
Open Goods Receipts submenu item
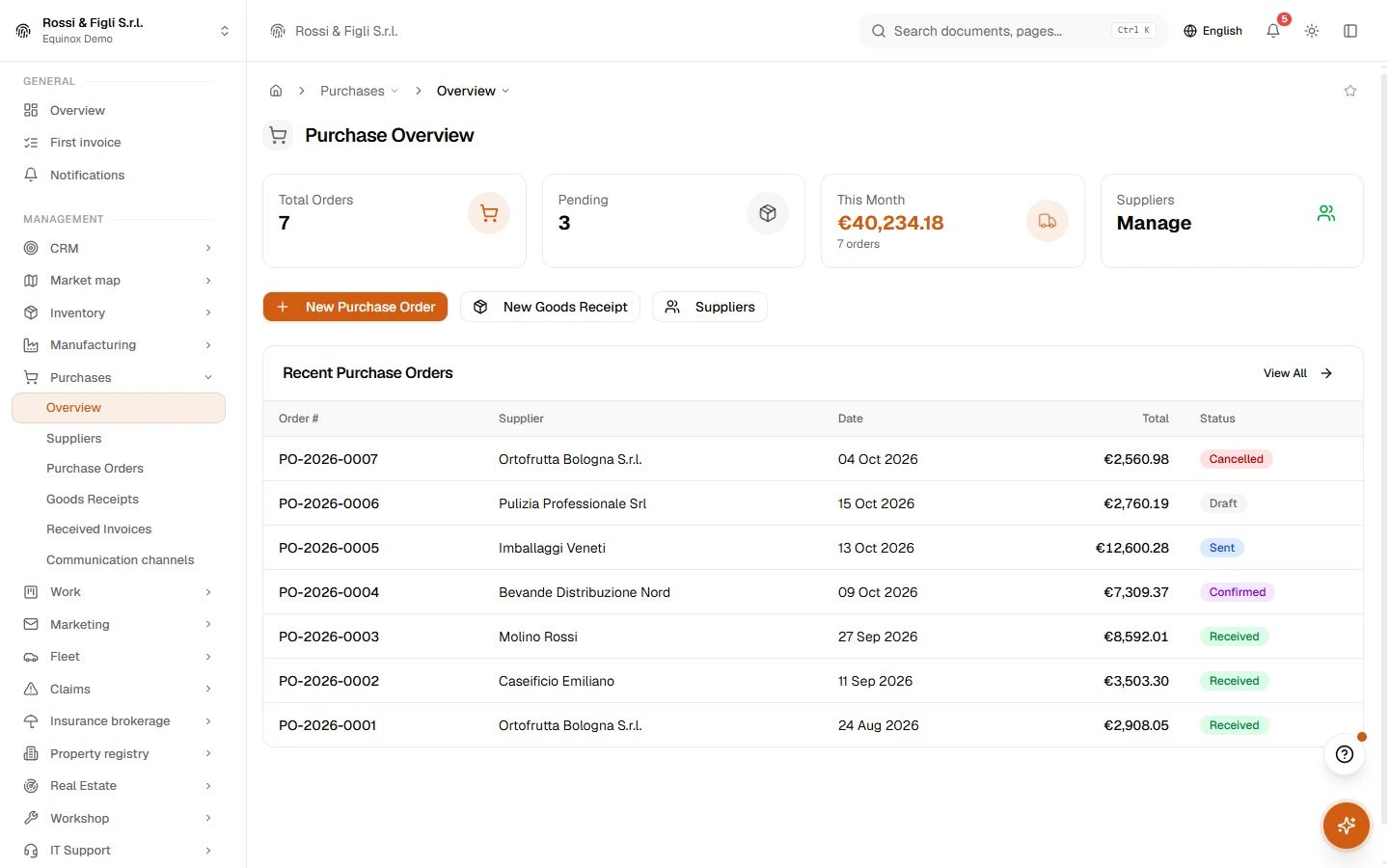click(93, 500)
